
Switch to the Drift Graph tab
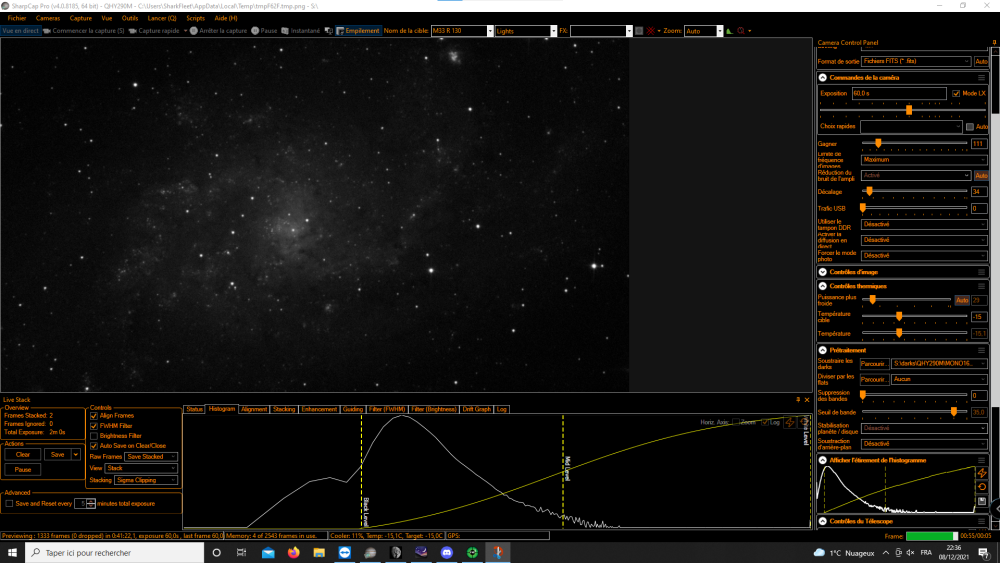[x=476, y=409]
